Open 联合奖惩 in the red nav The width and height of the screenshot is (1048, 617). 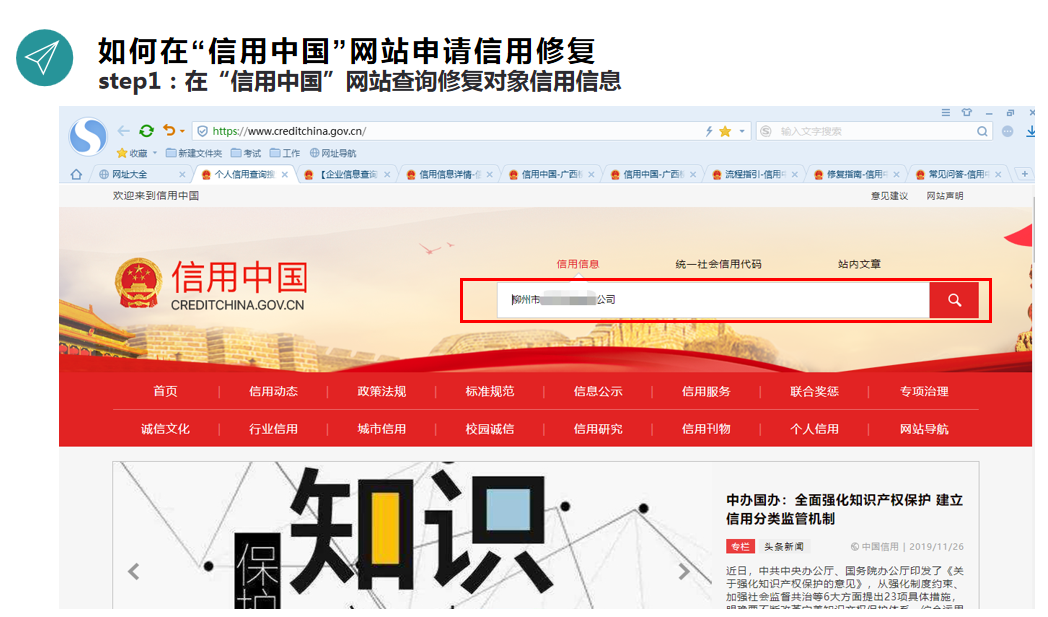coord(814,391)
